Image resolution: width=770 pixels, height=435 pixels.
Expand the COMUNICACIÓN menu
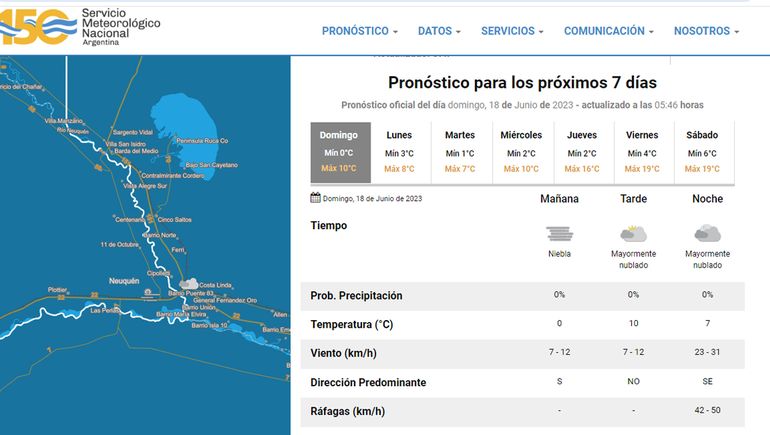click(x=608, y=31)
